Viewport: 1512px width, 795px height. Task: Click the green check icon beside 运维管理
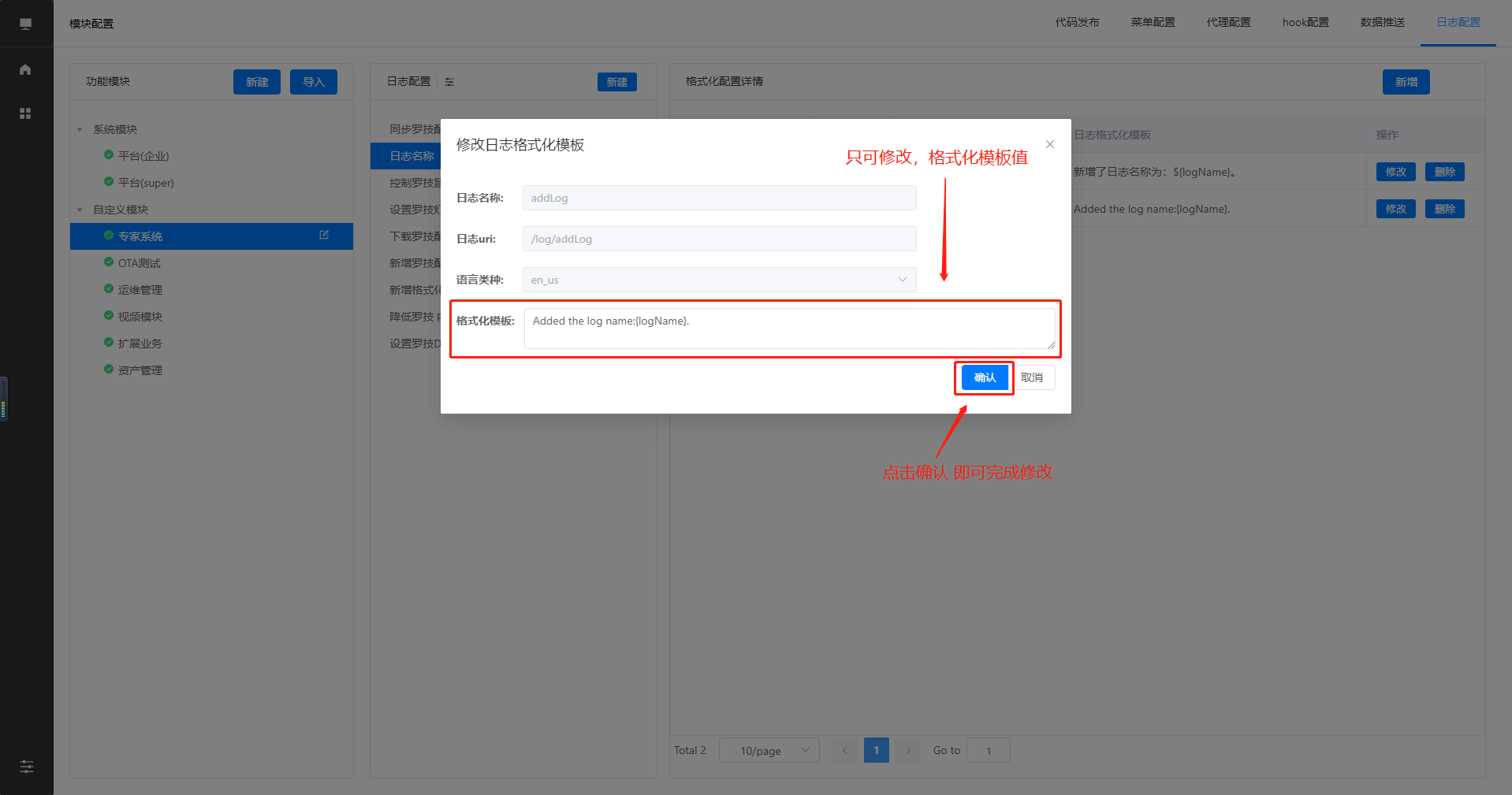pyautogui.click(x=109, y=289)
